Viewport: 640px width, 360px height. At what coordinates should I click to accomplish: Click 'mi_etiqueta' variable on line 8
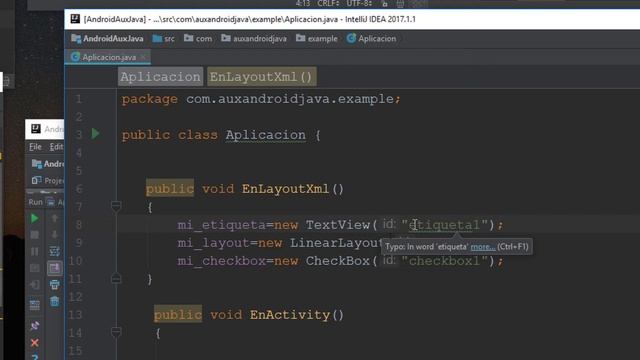[222, 225]
